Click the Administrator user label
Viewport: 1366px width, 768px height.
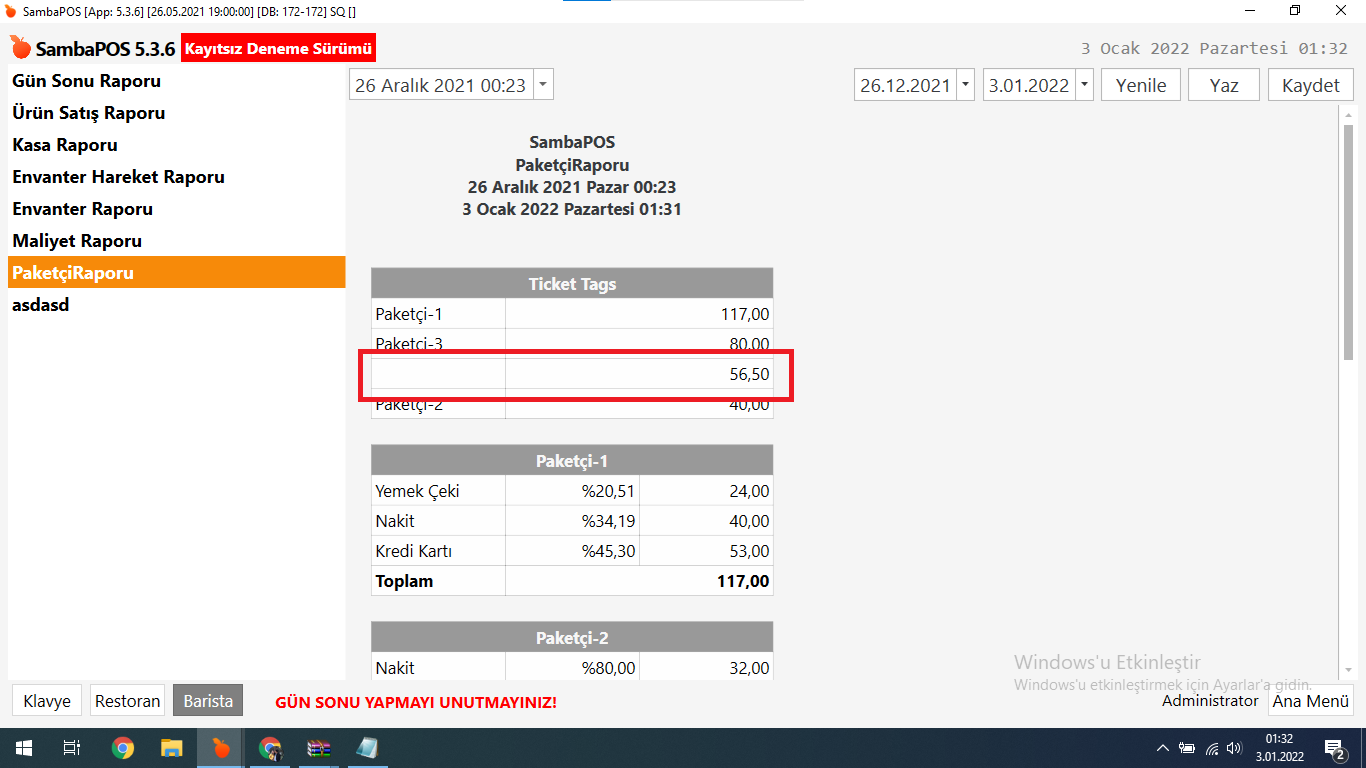tap(1210, 701)
